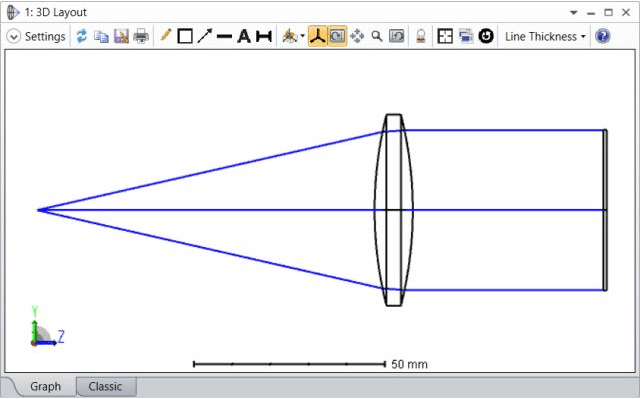Click the print icon in toolbar
The width and height of the screenshot is (641, 399).
141,36
